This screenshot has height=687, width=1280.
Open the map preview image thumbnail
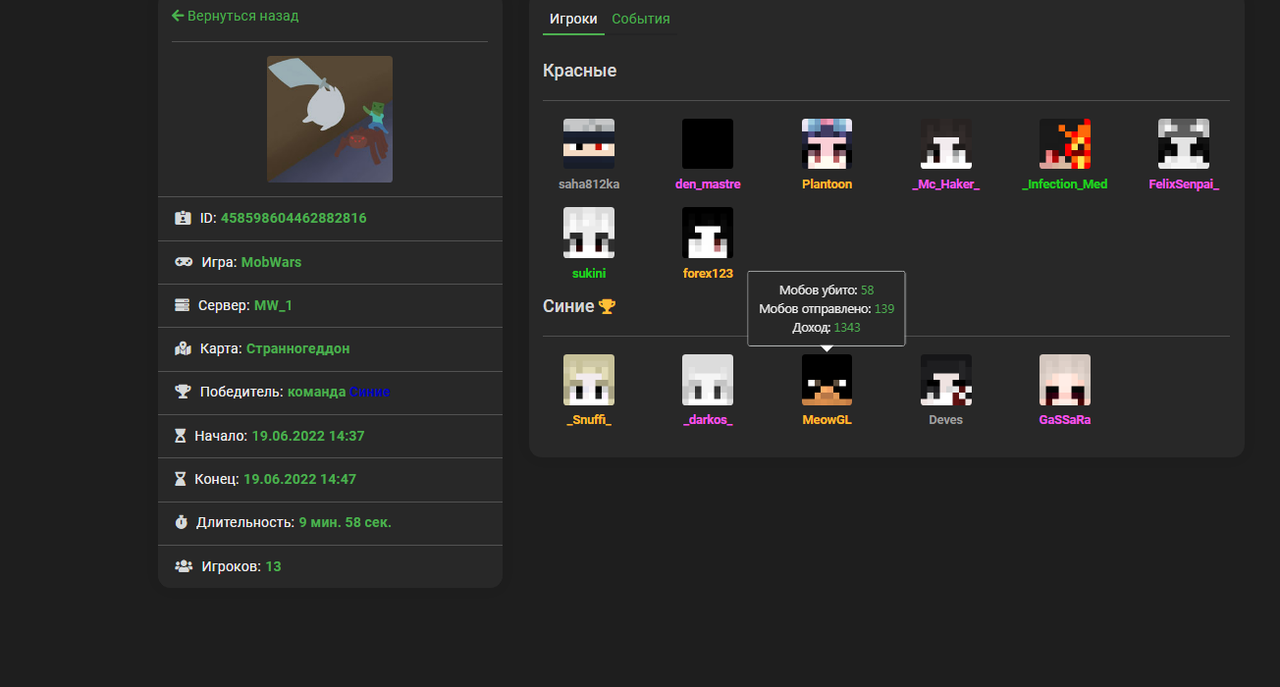click(330, 119)
